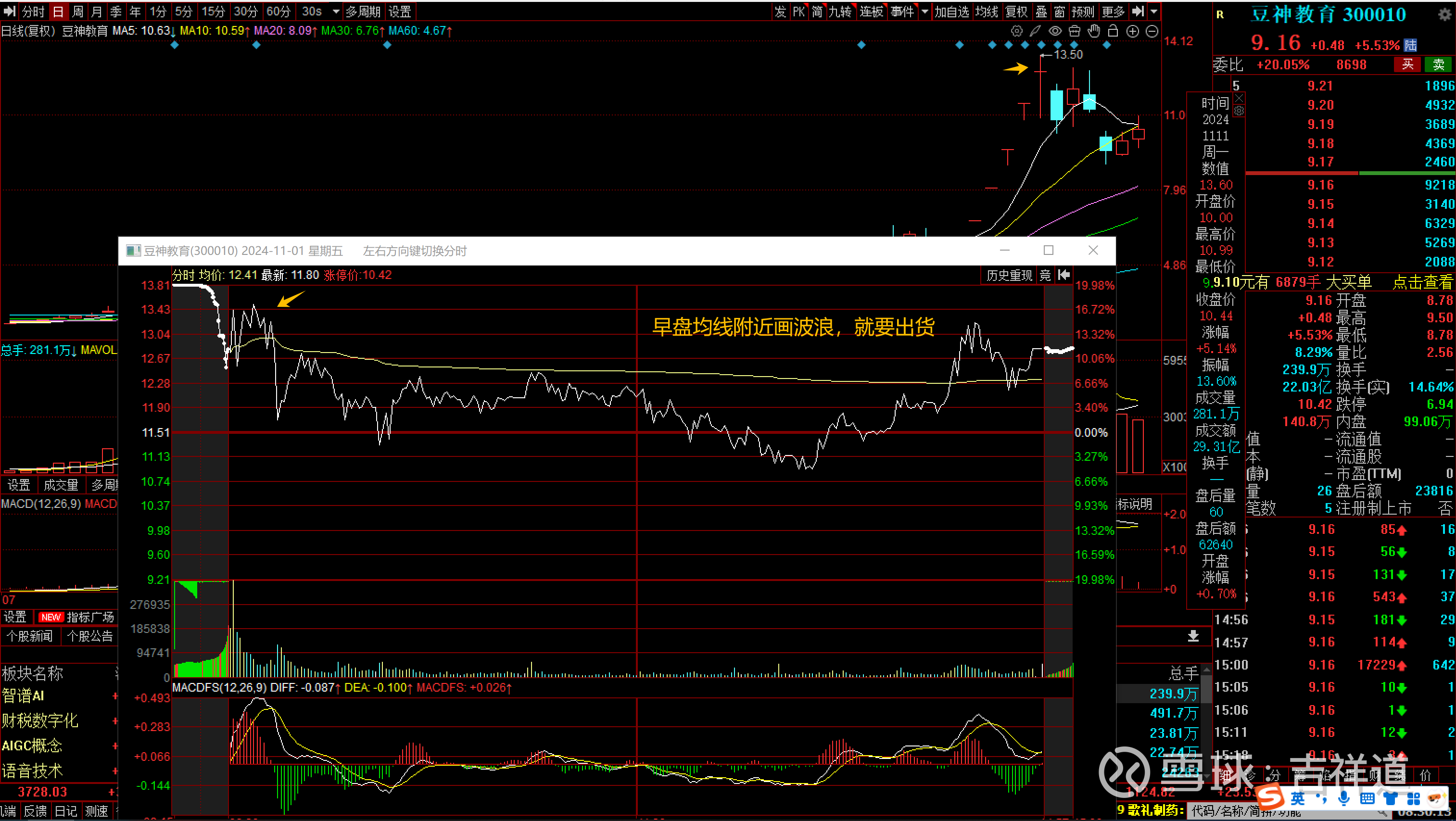Toggle the 均线 moving average display
This screenshot has width=1456, height=821.
[x=987, y=11]
